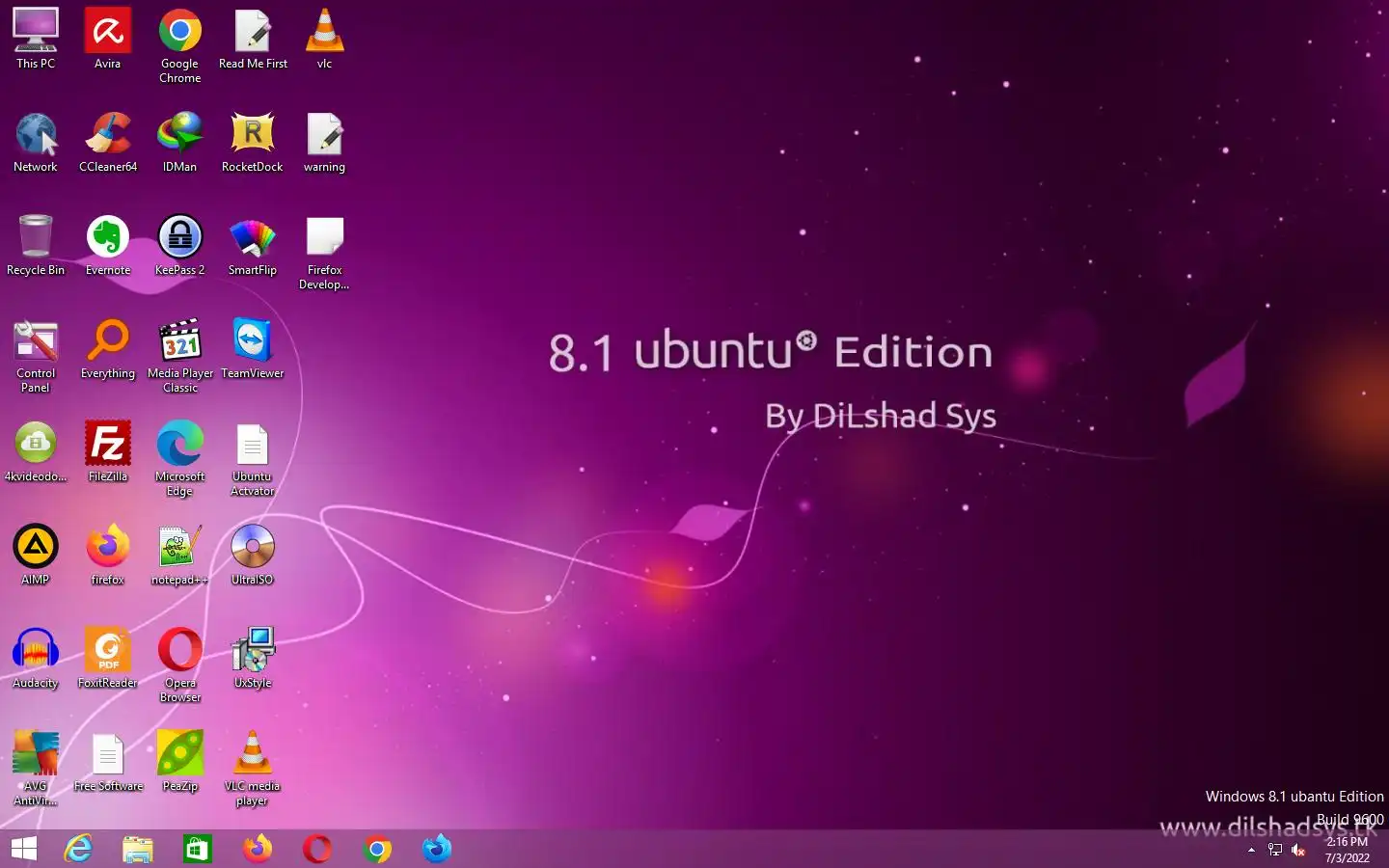Select the FileZilla shortcut
This screenshot has width=1389, height=868.
[x=108, y=452]
